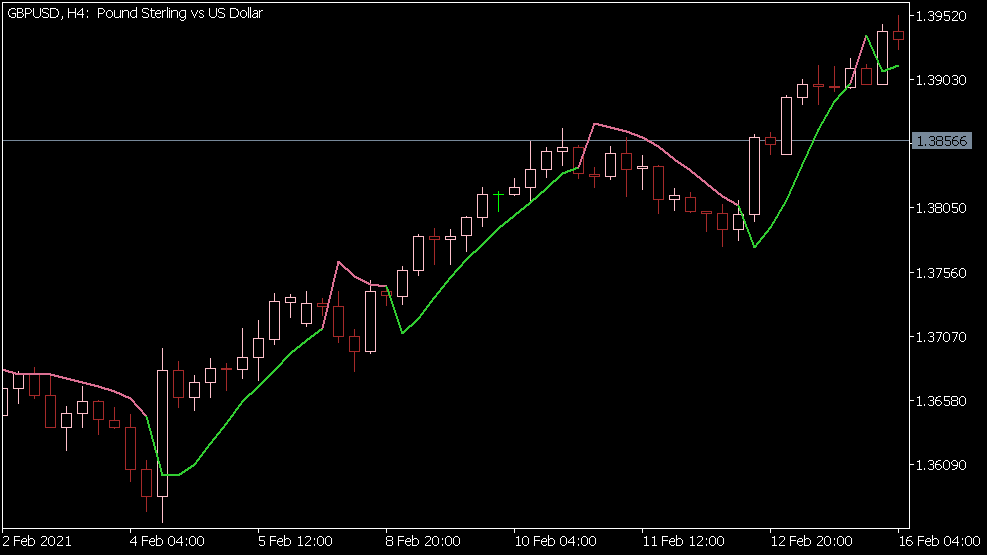Click the 1.36580 price axis label
Image resolution: width=987 pixels, height=555 pixels.
pos(941,401)
